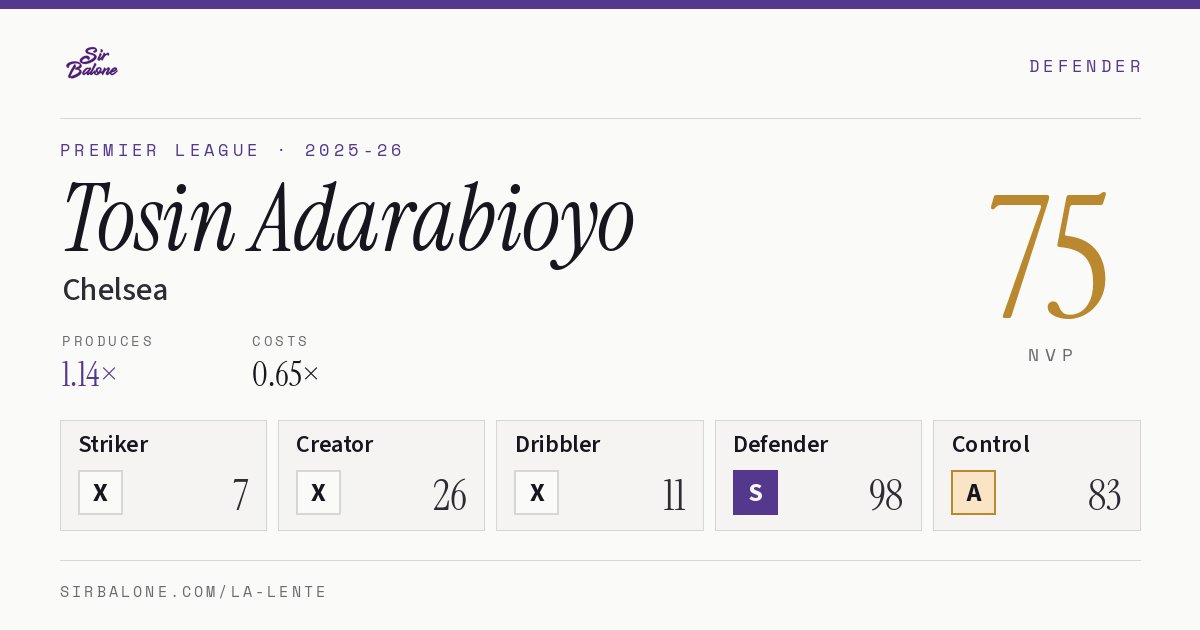
Task: Click the 0.65× costs value
Action: (286, 374)
